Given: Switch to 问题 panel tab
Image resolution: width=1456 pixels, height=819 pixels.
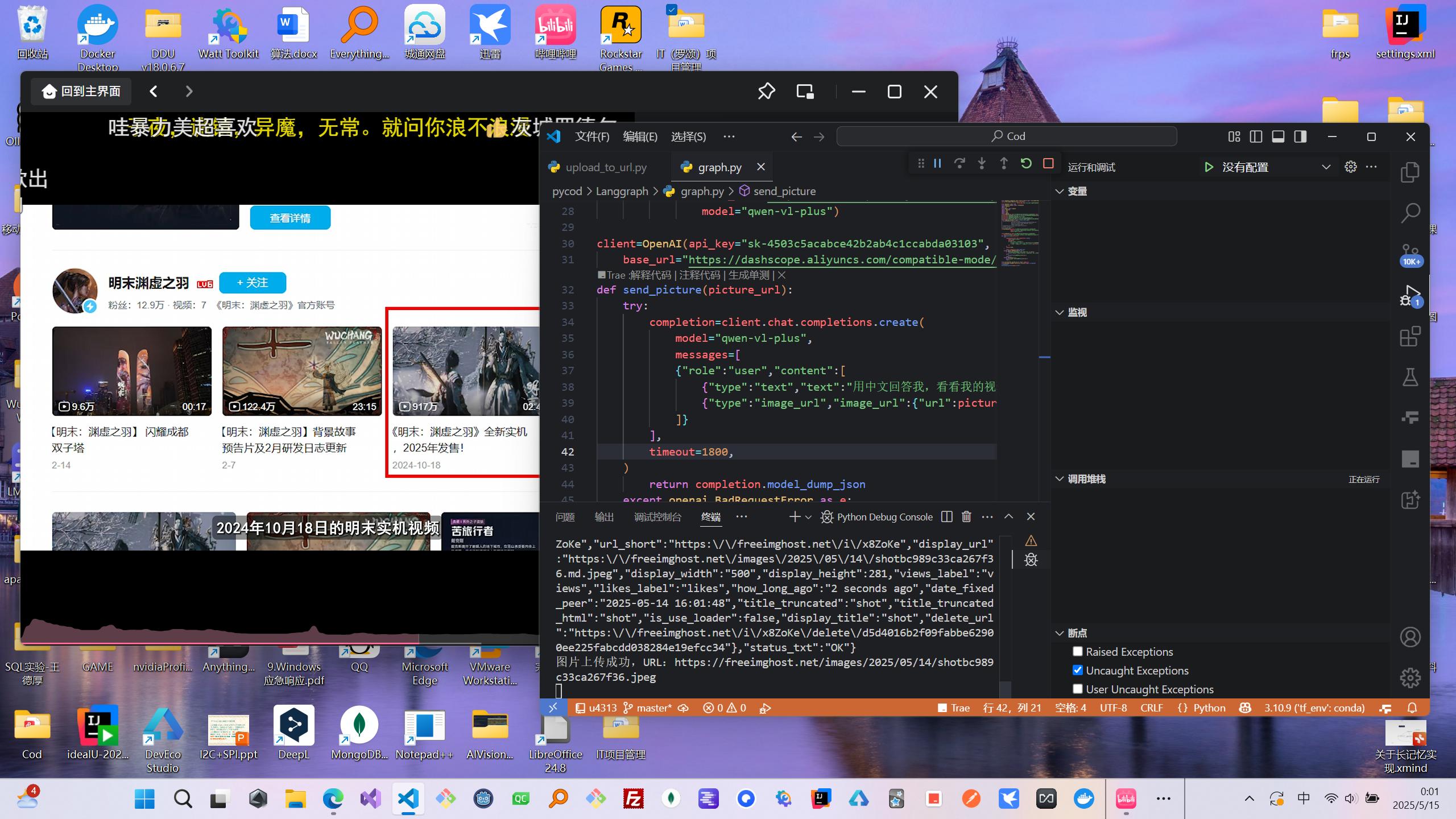Looking at the screenshot, I should 565,517.
